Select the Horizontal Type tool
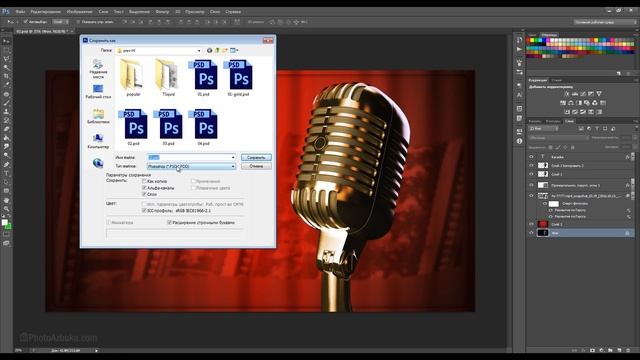The height and width of the screenshot is (360, 640). (x=6, y=173)
